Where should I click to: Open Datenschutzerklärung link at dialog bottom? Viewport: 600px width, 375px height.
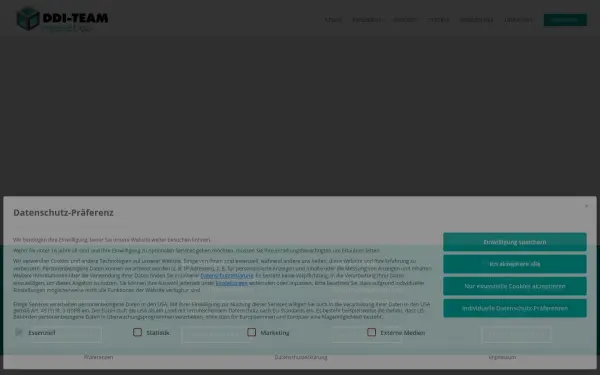[x=301, y=357]
